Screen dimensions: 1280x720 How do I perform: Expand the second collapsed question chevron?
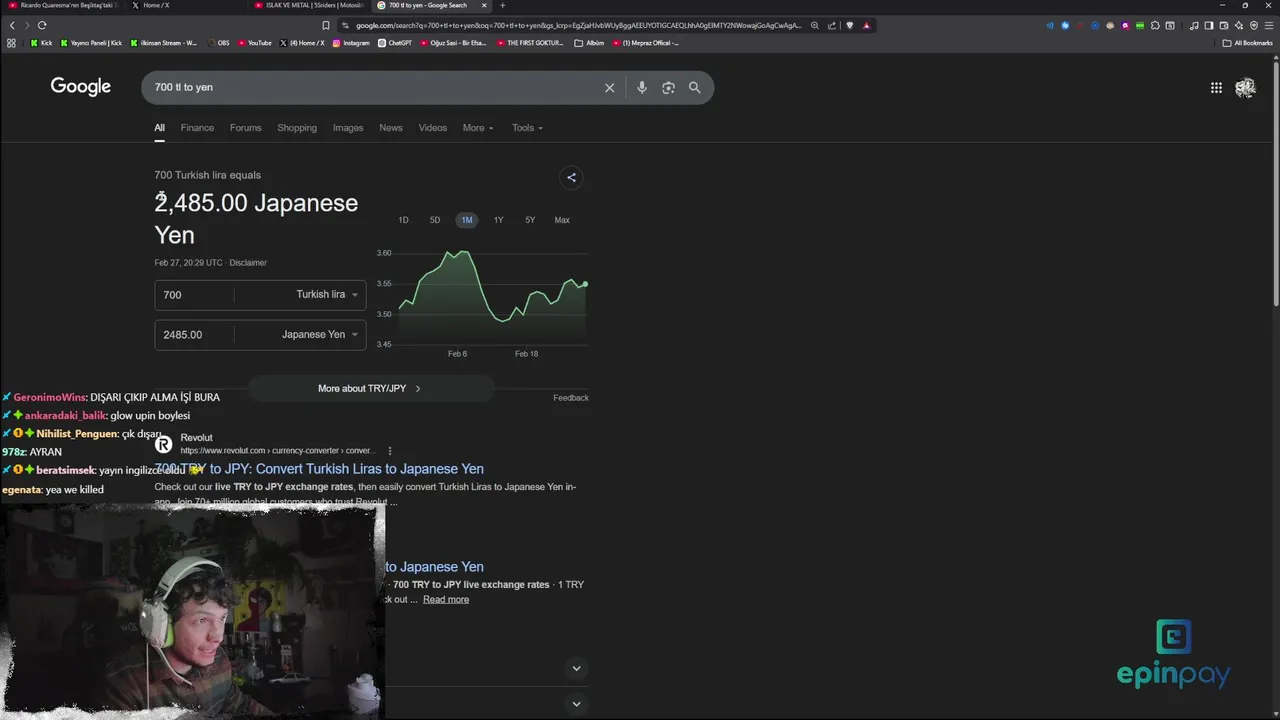576,704
